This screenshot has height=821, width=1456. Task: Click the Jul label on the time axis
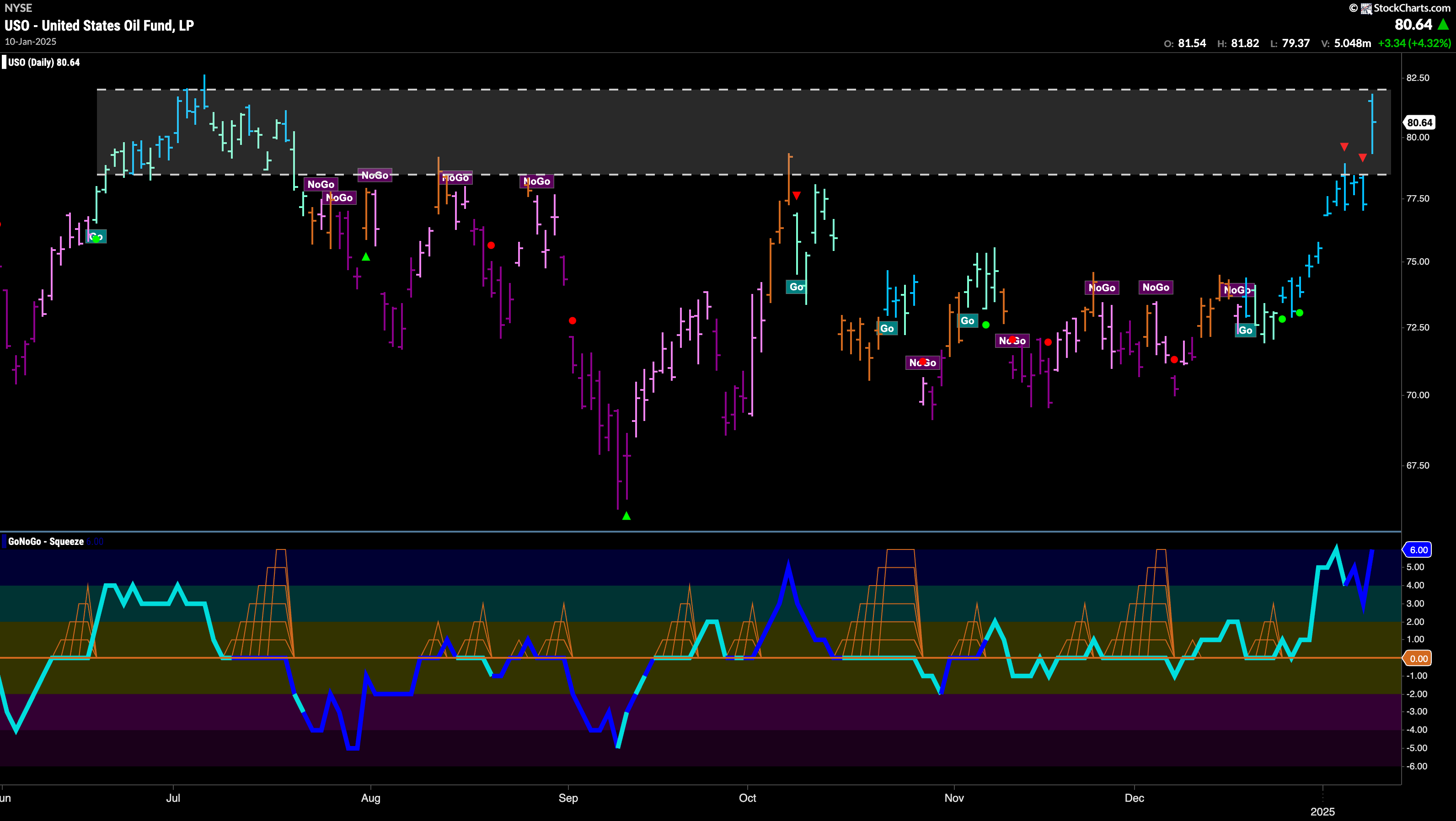173,799
